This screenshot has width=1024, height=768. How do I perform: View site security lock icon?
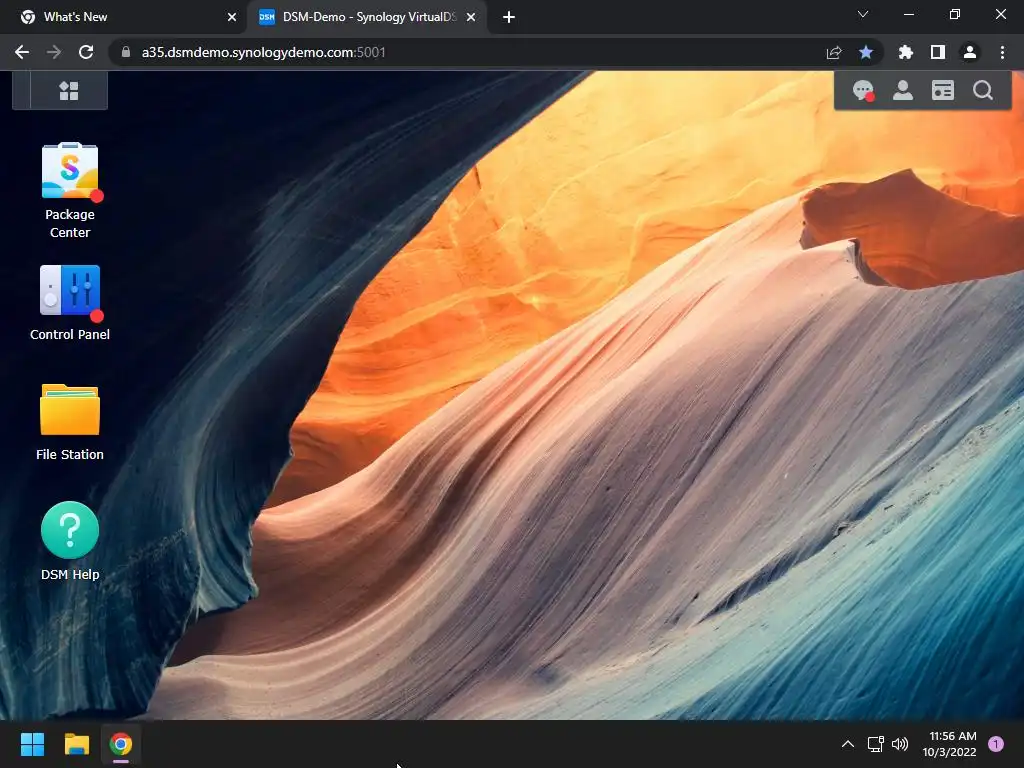[x=126, y=52]
